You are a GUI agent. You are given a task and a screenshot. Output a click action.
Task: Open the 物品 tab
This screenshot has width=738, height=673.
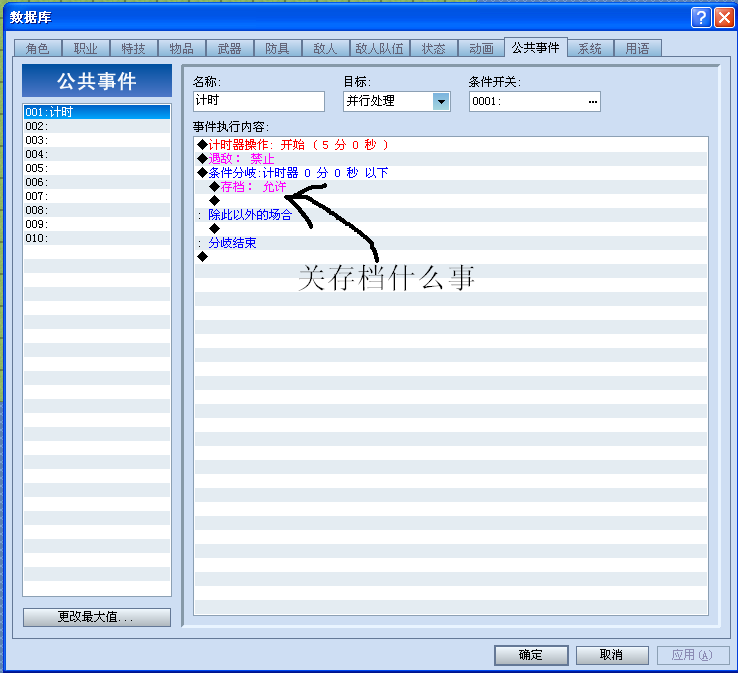point(182,48)
